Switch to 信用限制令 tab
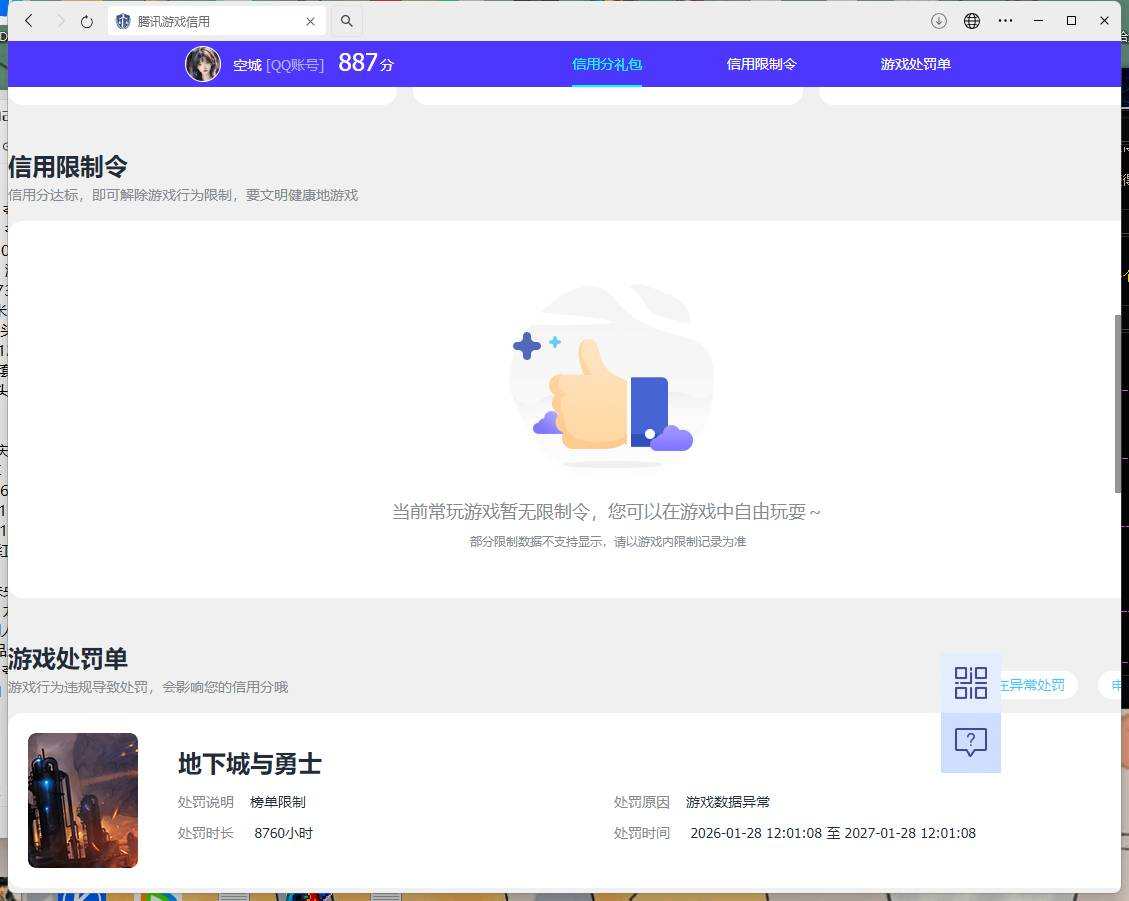 (x=761, y=64)
